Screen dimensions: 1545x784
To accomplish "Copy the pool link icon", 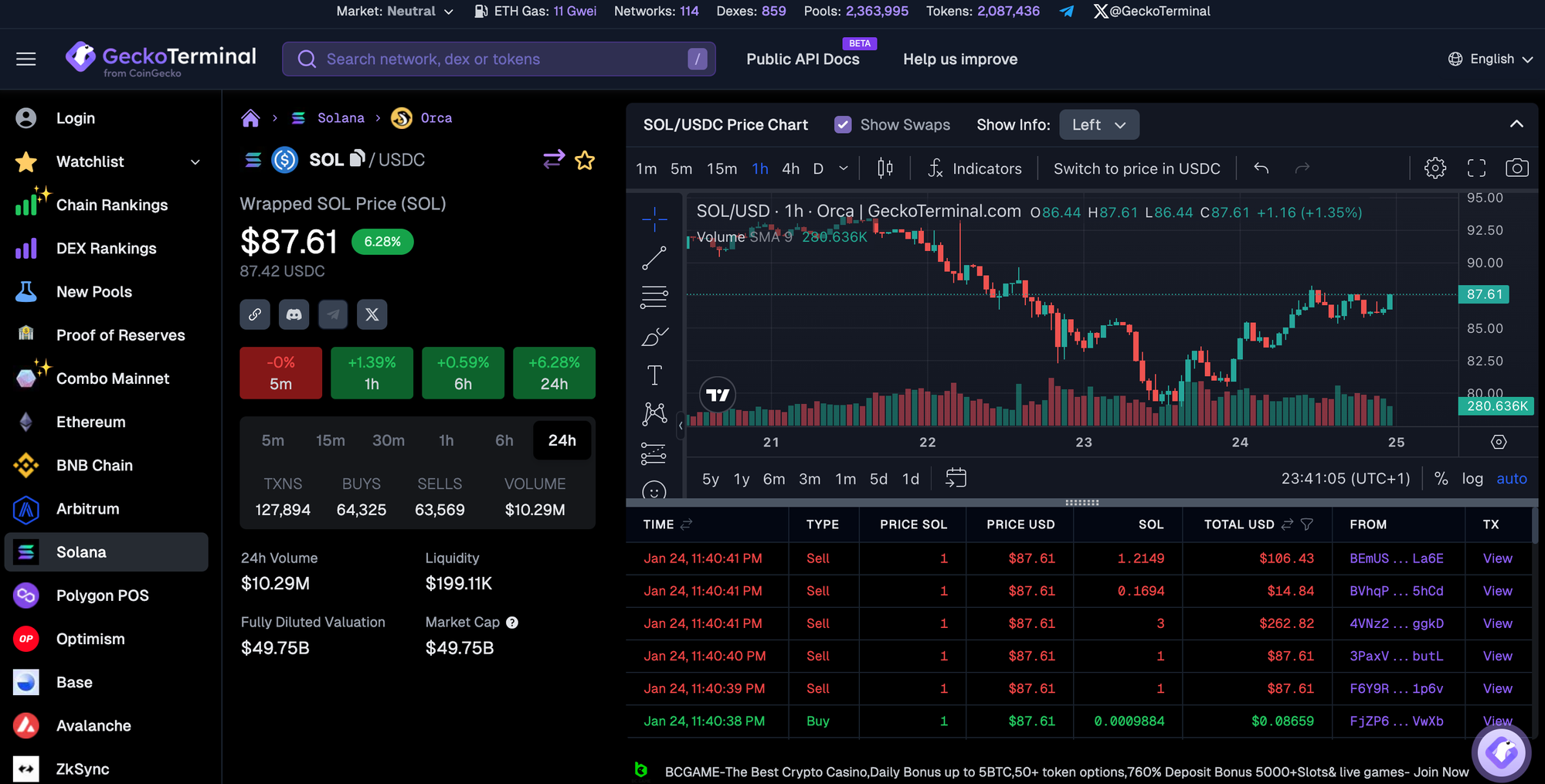I will [255, 314].
